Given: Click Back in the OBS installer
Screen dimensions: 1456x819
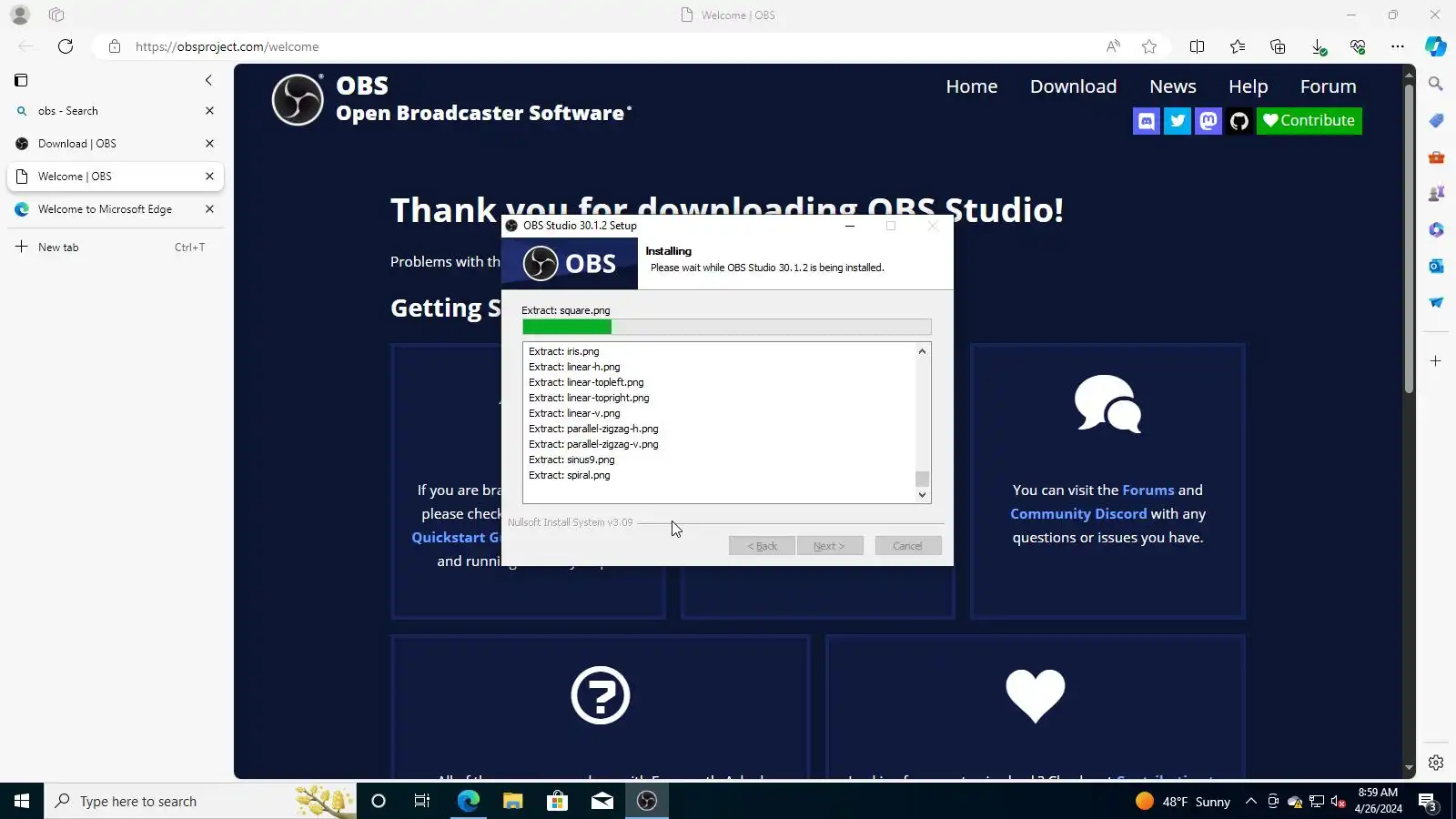Looking at the screenshot, I should coord(763,546).
